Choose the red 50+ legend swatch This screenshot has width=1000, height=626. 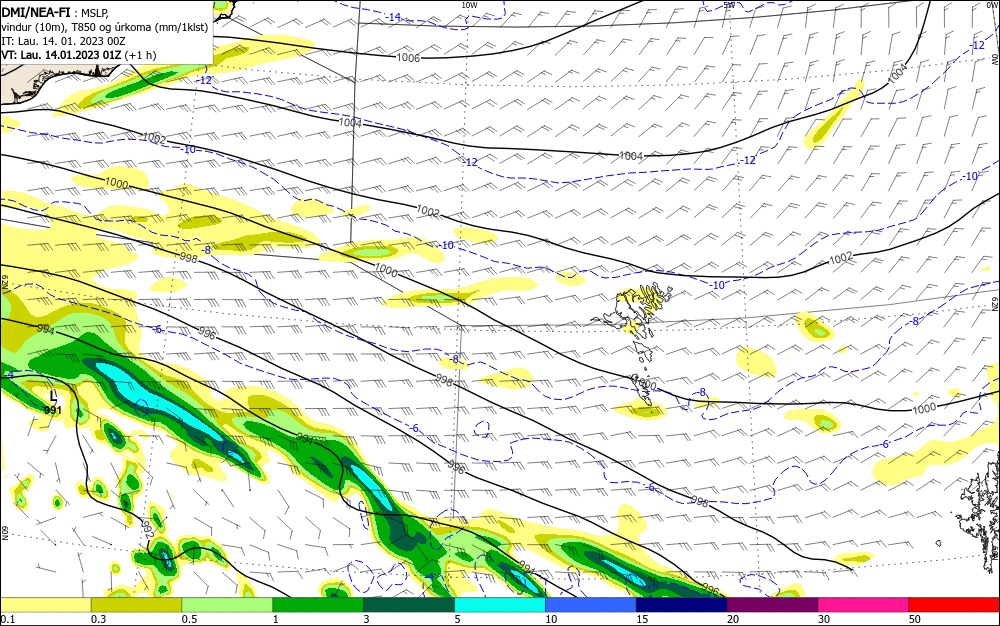pos(954,605)
